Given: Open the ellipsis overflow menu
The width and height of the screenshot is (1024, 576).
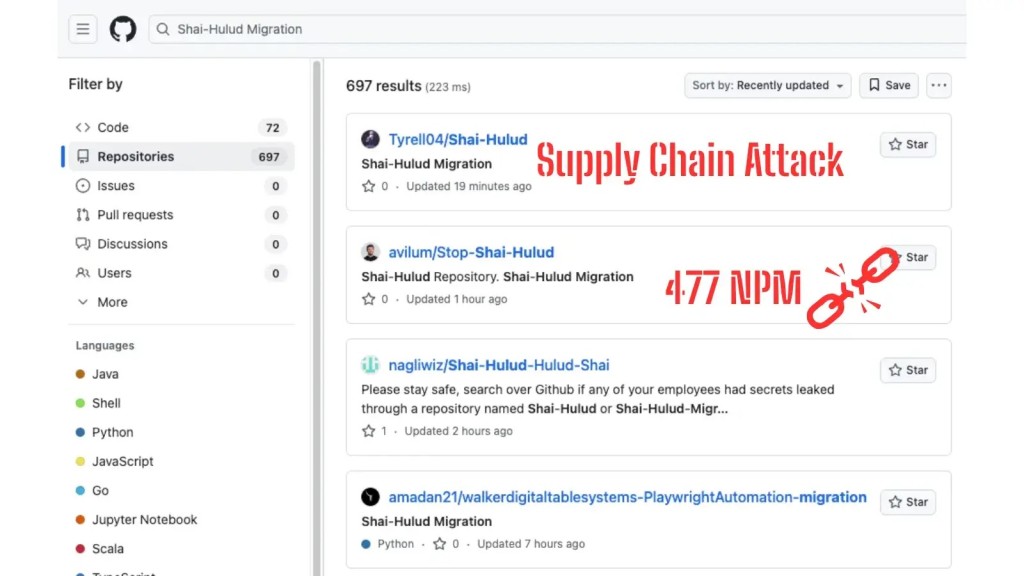Looking at the screenshot, I should tap(938, 86).
